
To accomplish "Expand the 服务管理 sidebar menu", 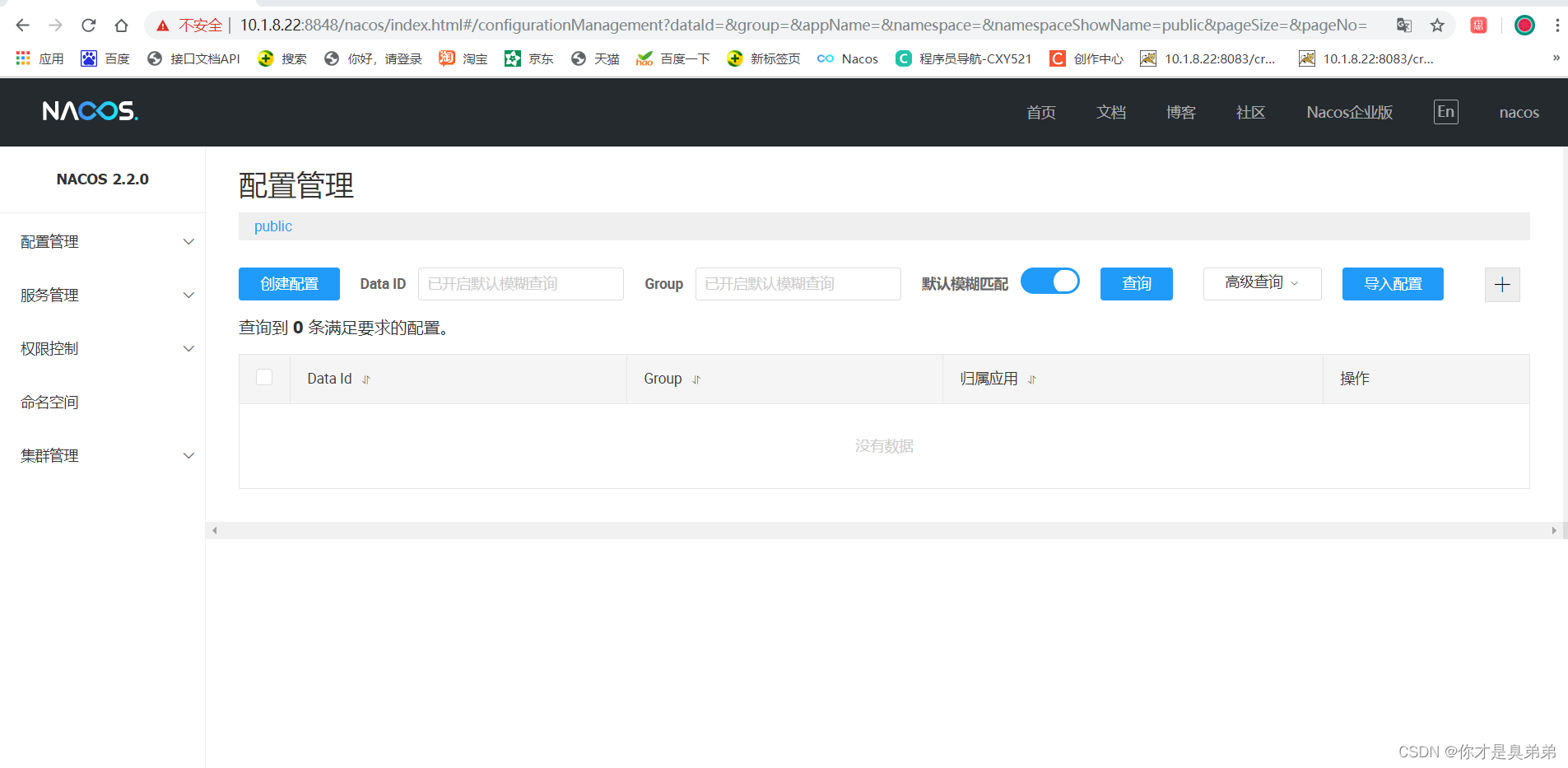I will pyautogui.click(x=103, y=296).
